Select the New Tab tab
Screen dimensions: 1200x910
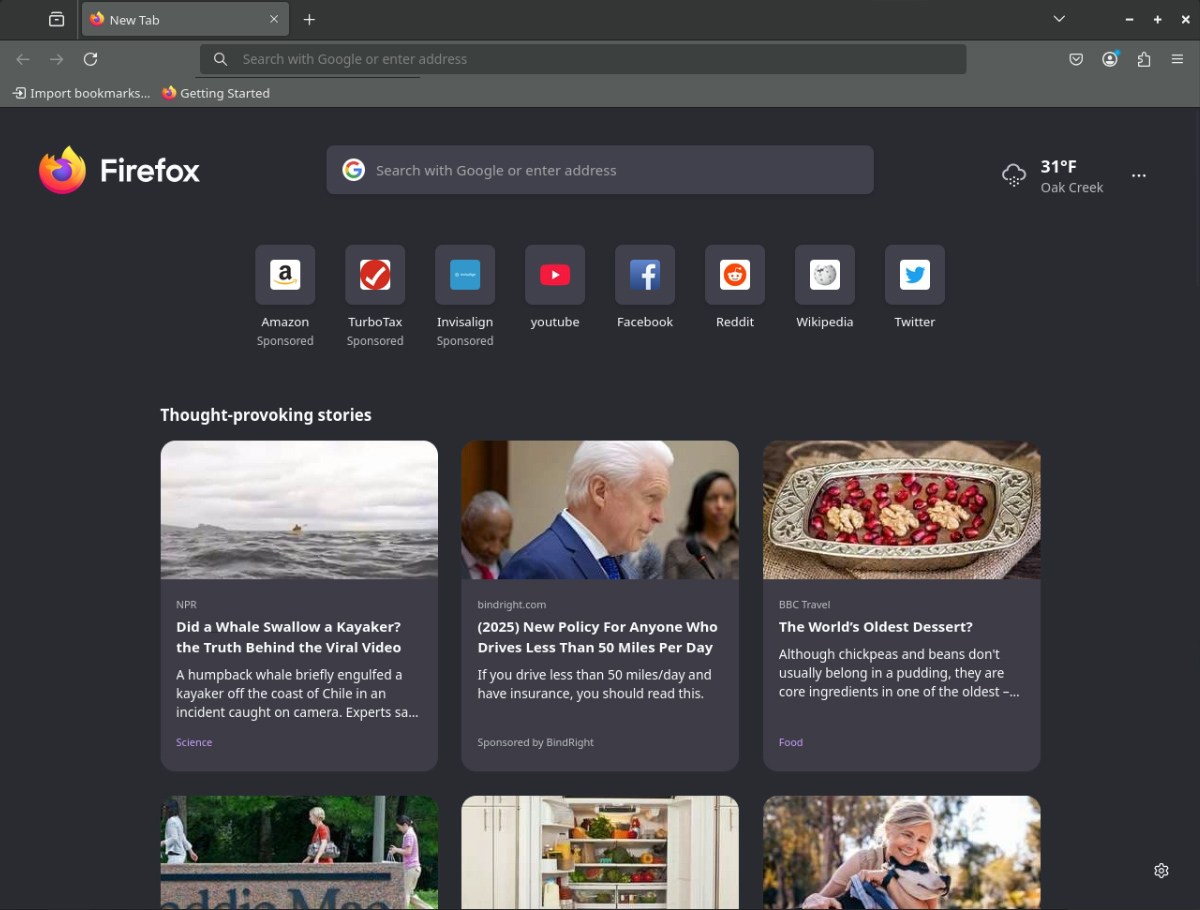[185, 19]
